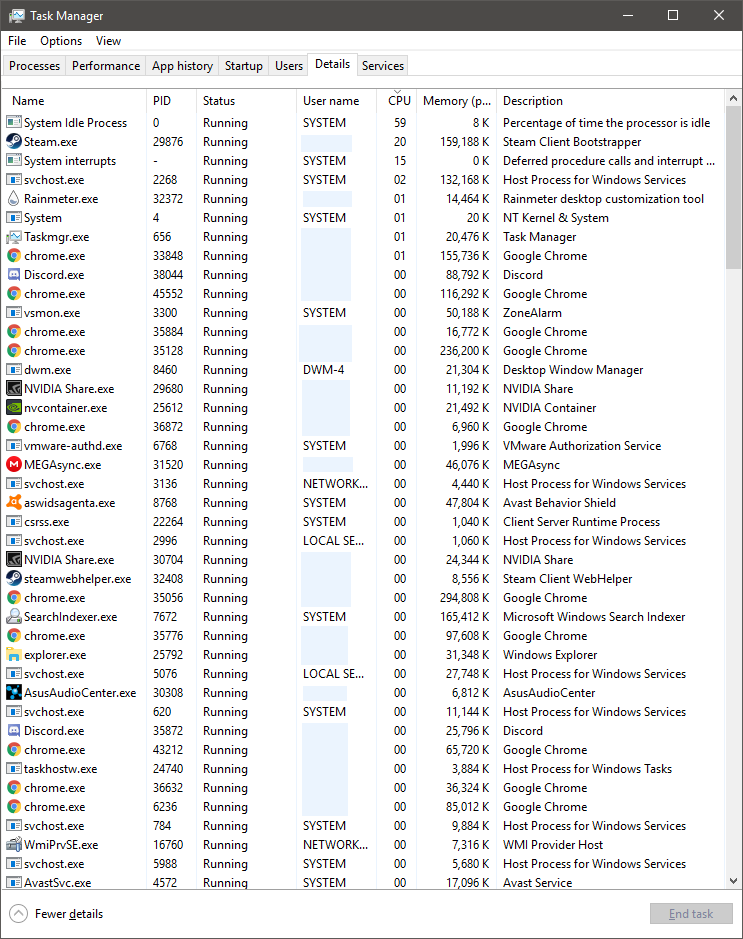Select the Taskmgr.exe process icon
Screen dimensions: 743x939
[x=14, y=237]
